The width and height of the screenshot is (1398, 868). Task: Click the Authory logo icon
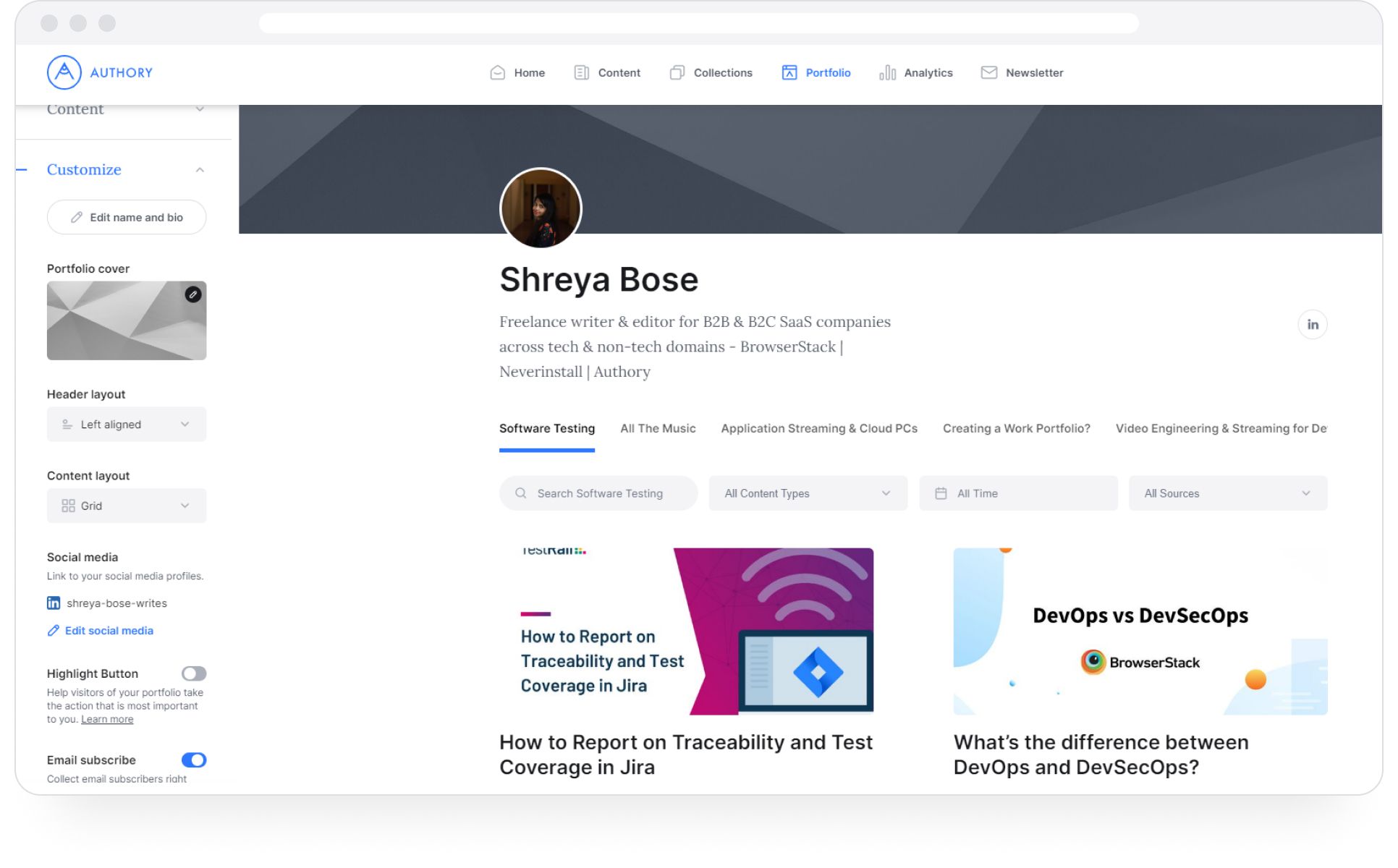[64, 72]
